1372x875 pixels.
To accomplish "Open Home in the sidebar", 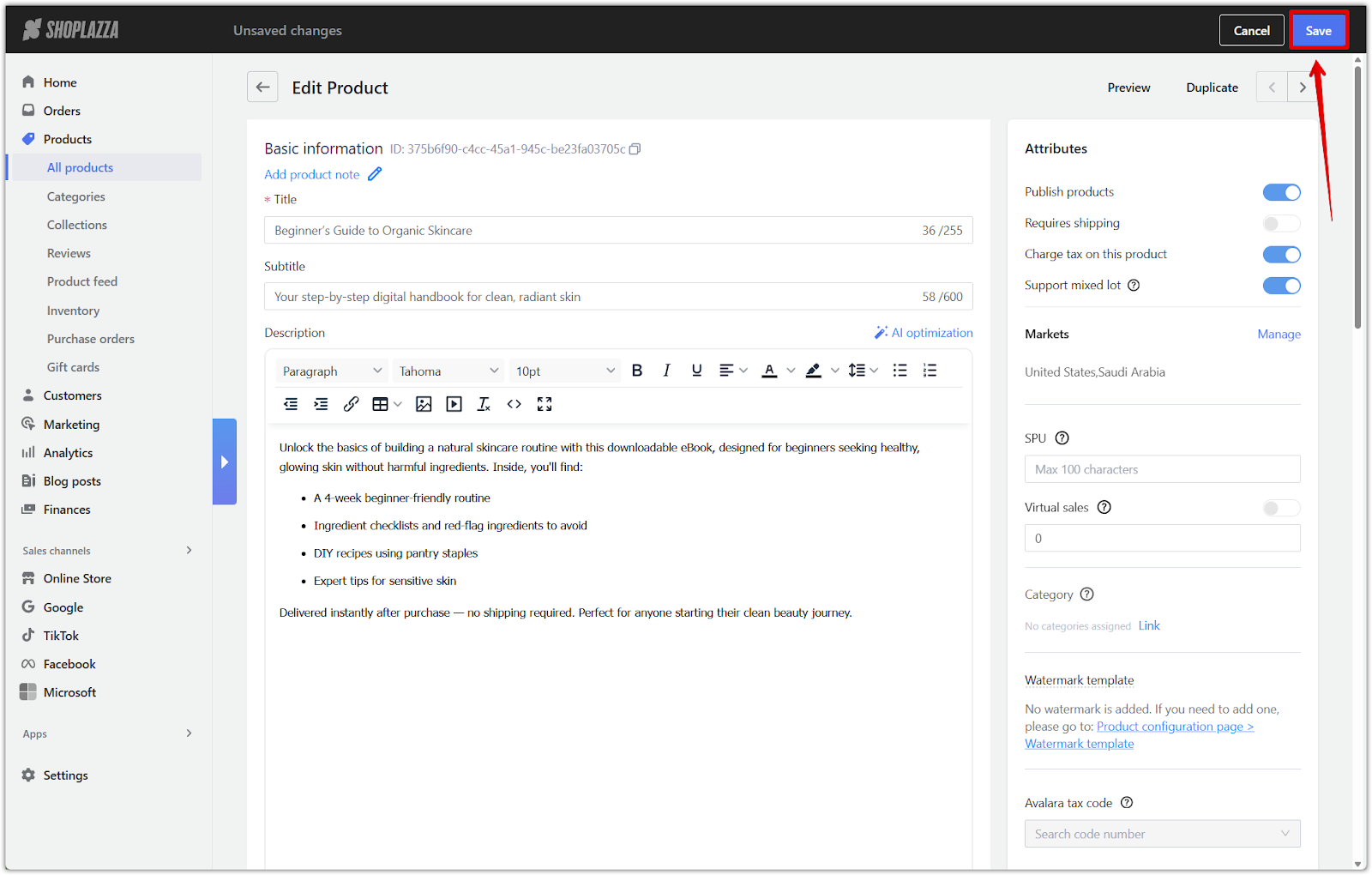I will pos(60,82).
